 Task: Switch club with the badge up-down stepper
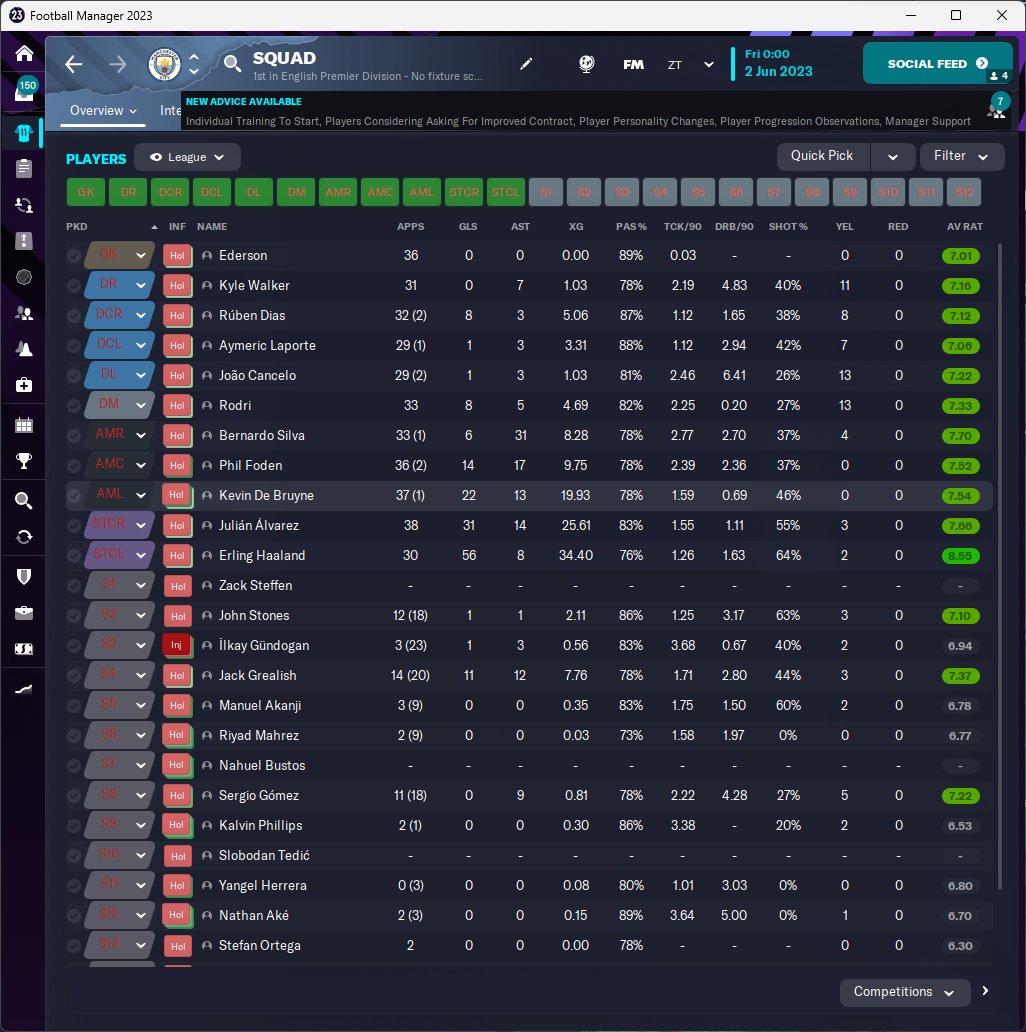pos(194,64)
